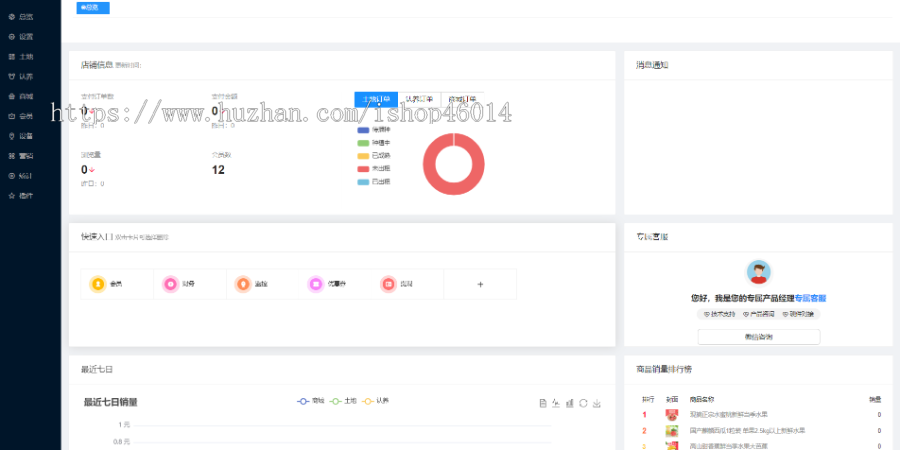Toggle the 种植中 green legend swatch

tap(363, 143)
